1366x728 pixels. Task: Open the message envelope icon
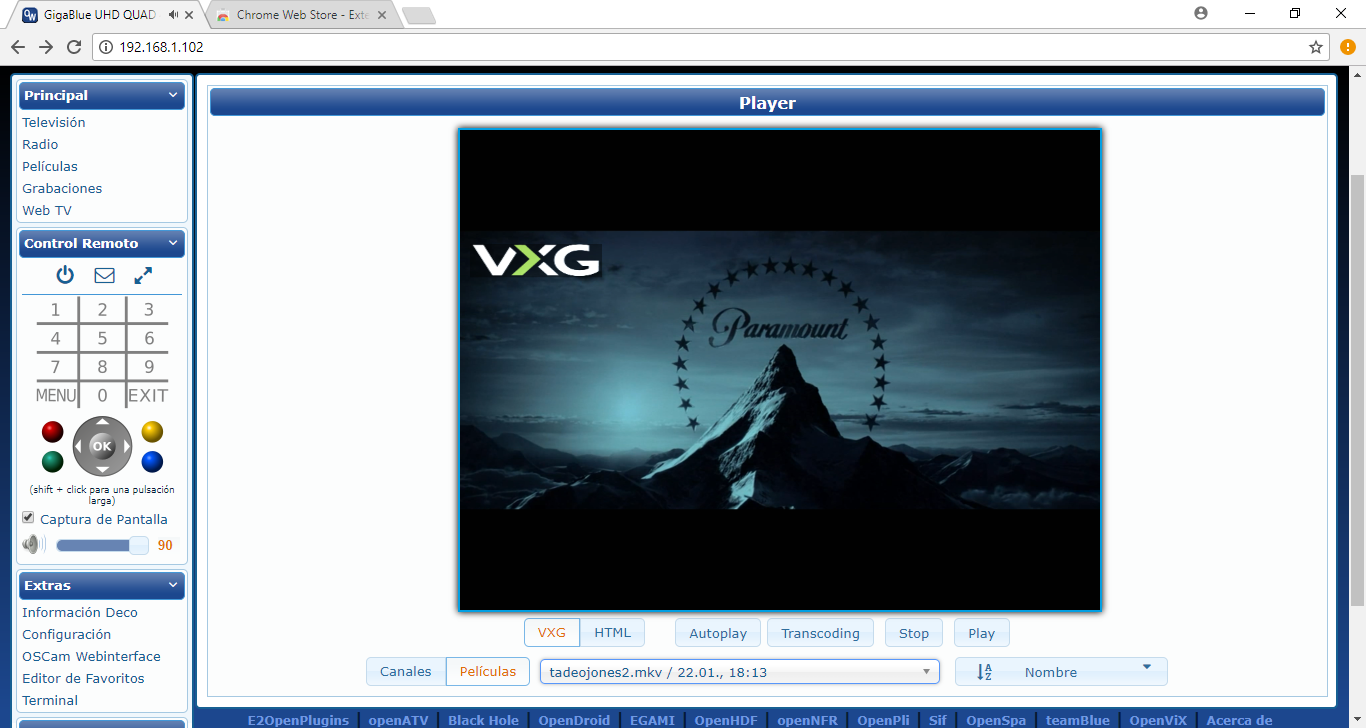pyautogui.click(x=104, y=275)
